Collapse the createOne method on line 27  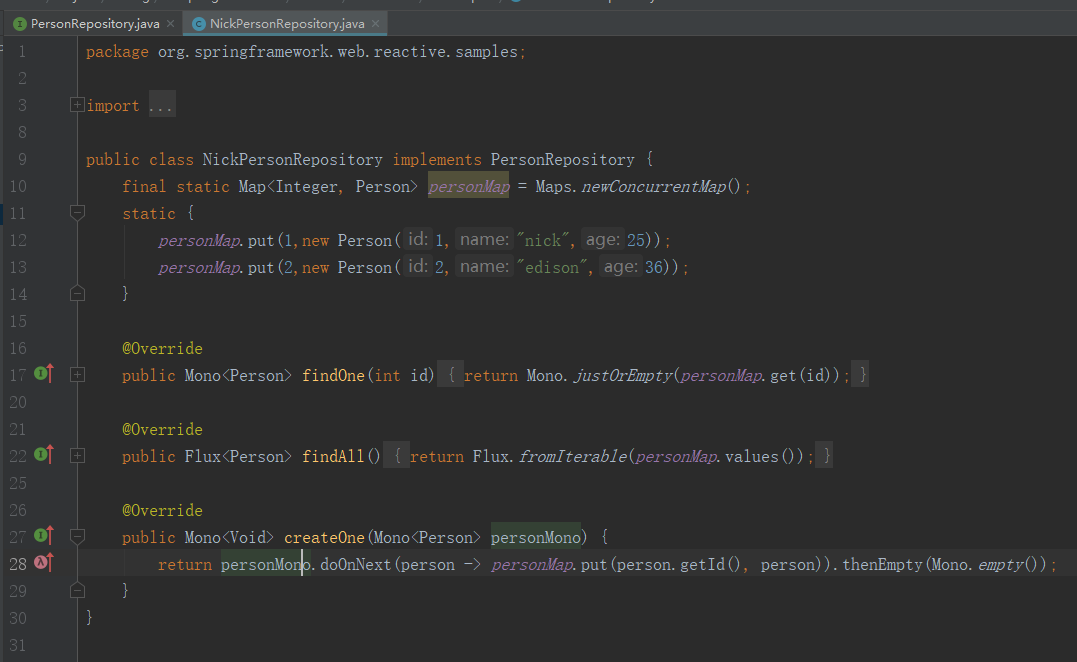tap(78, 536)
